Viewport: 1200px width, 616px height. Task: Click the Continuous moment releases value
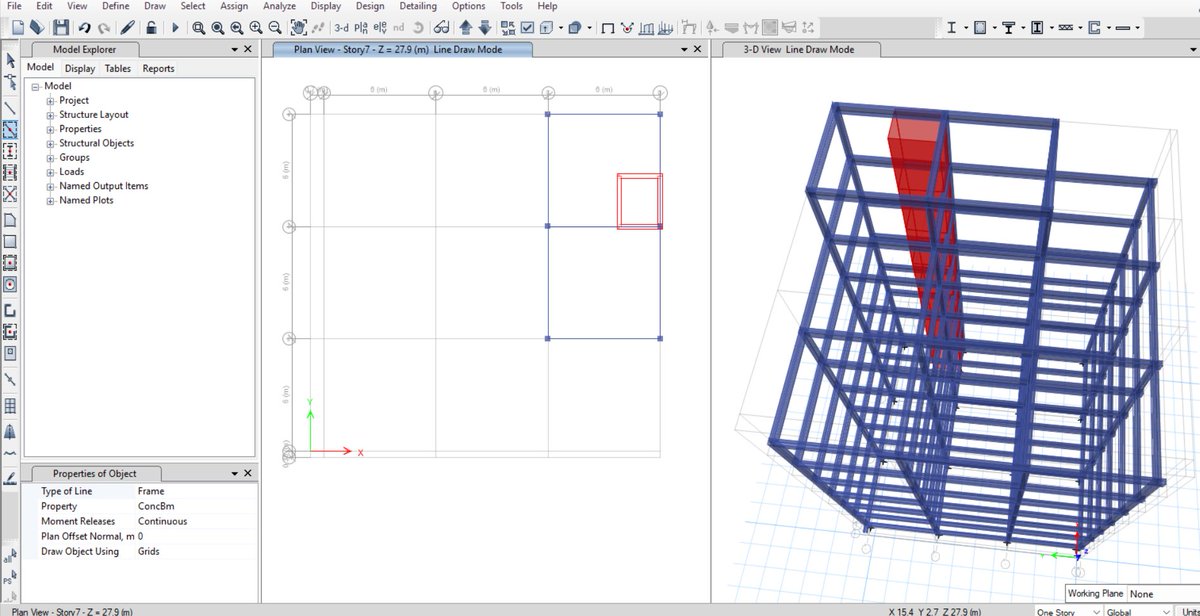(x=163, y=521)
